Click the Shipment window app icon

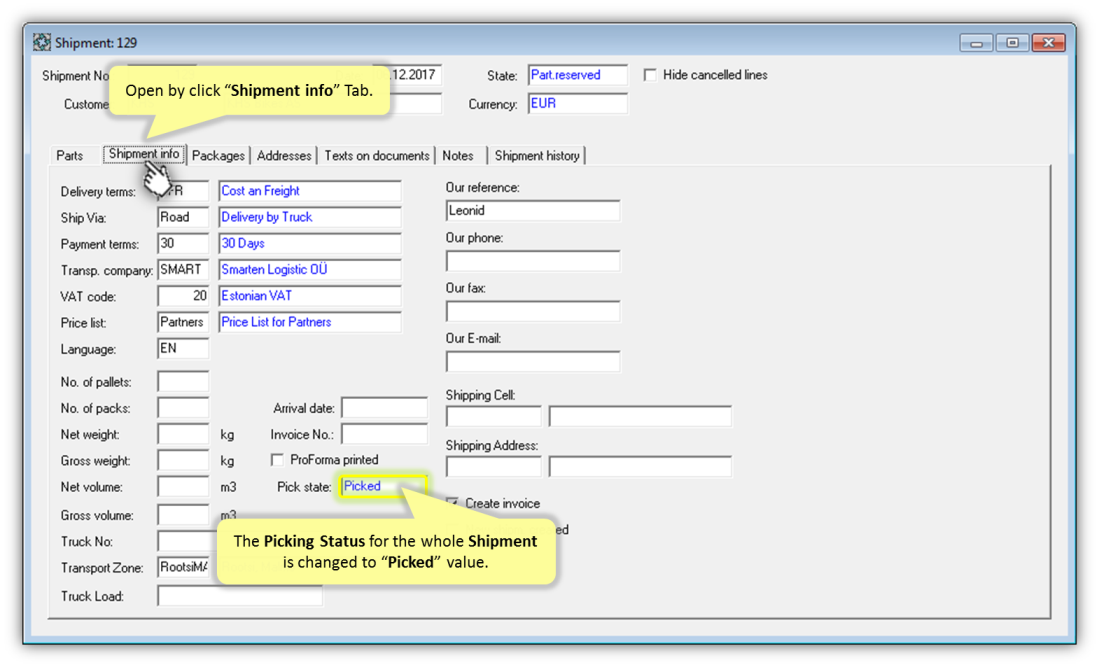point(42,42)
